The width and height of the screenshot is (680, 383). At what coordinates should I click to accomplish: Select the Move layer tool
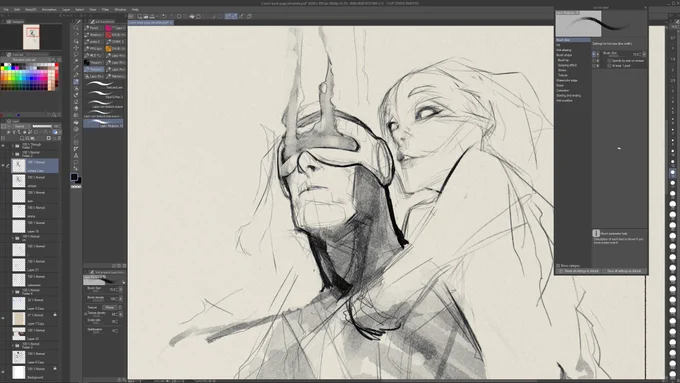pyautogui.click(x=76, y=48)
